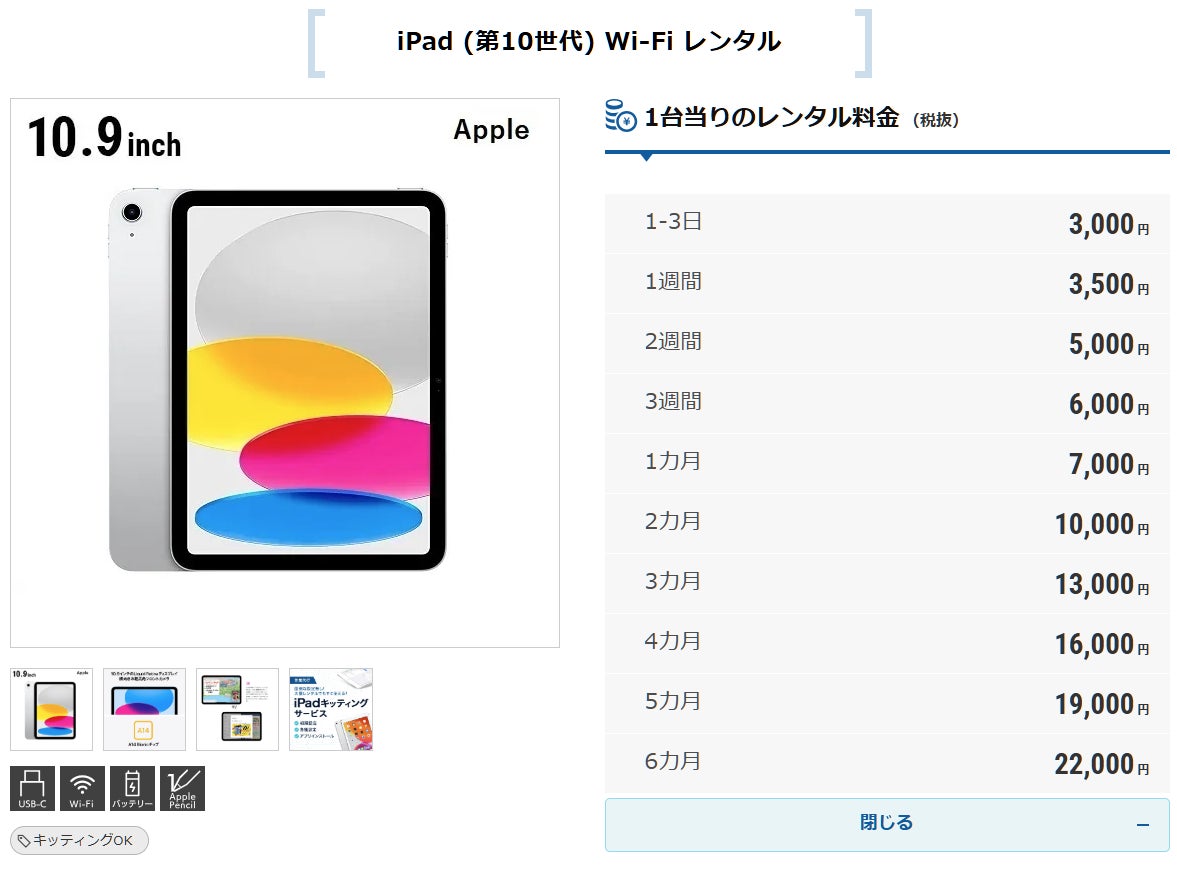Click the 16,000円 price
Viewport: 1177px width, 890px height.
pos(1102,645)
